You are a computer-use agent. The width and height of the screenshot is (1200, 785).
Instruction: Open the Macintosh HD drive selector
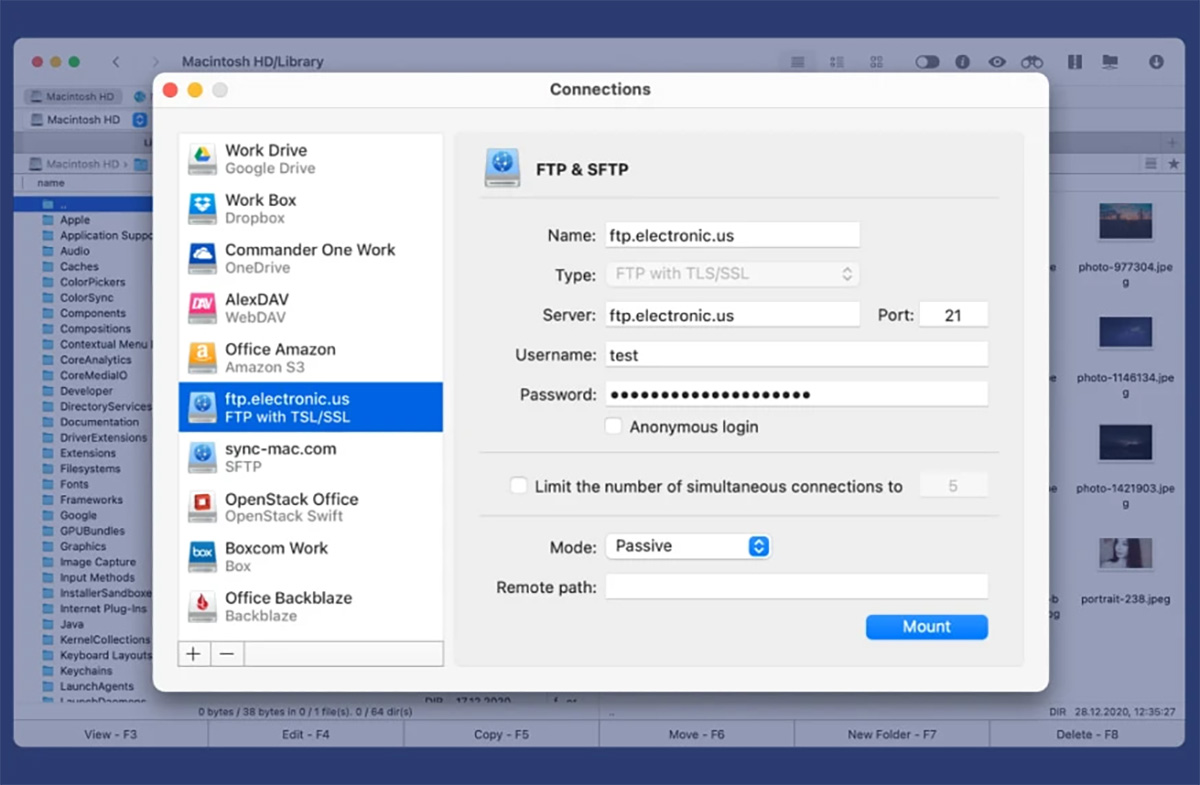[x=140, y=119]
